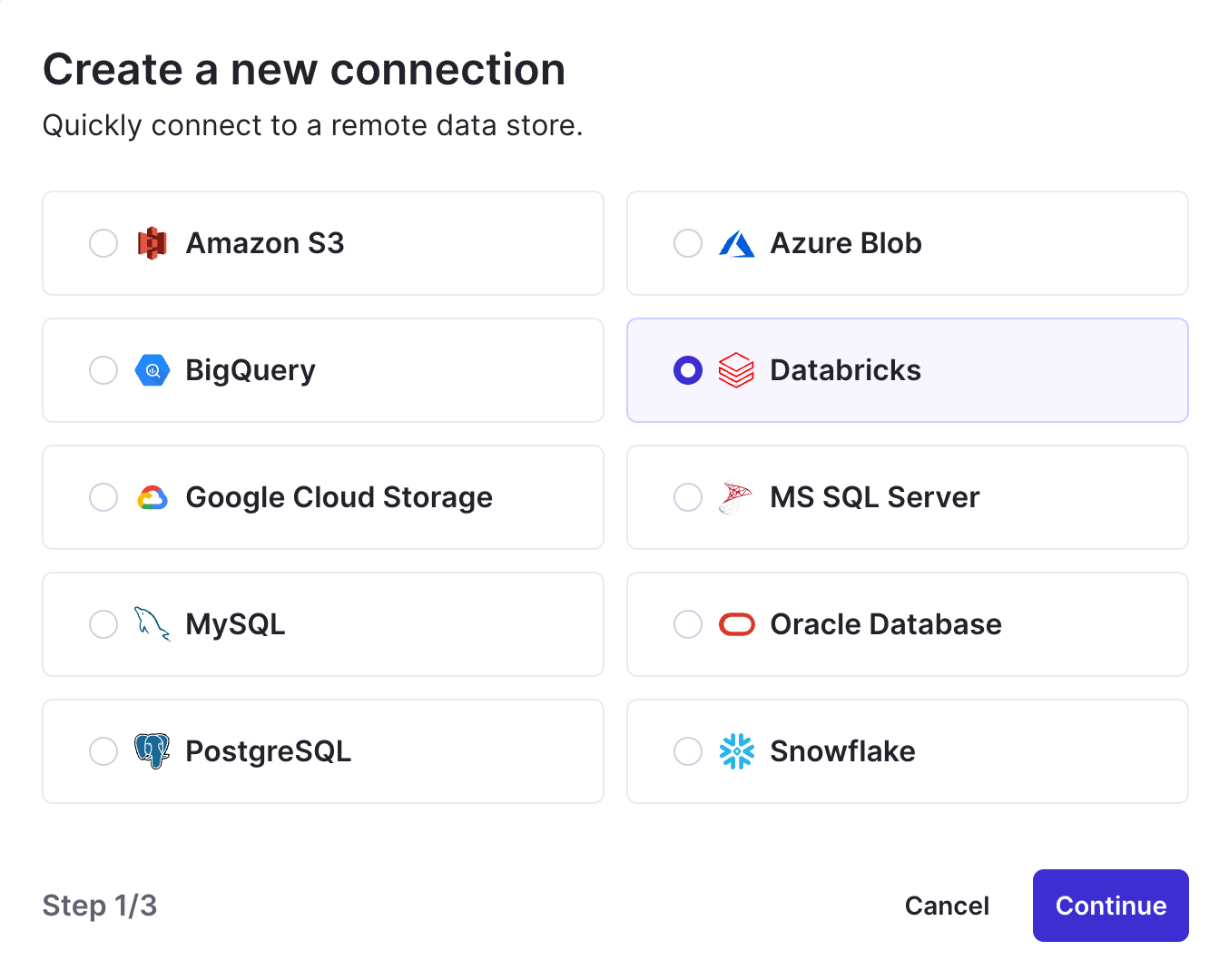This screenshot has width=1229, height=980.
Task: Select the Snowflake radio button
Action: (688, 751)
